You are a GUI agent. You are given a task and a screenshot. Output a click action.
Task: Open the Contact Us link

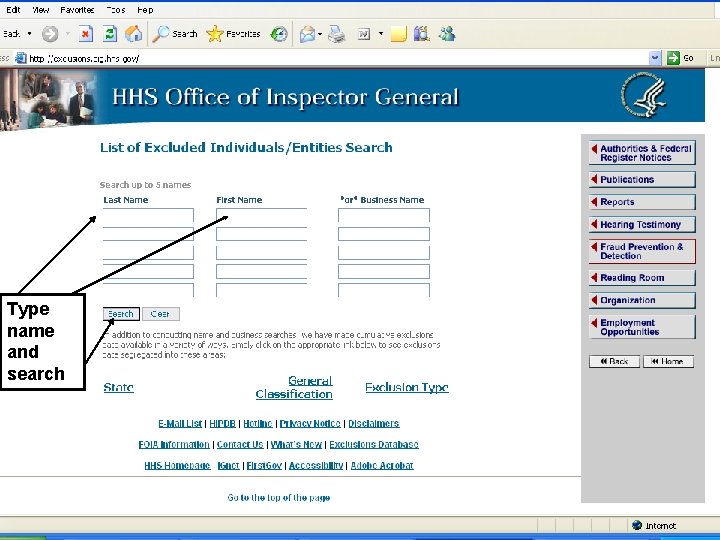(x=240, y=444)
